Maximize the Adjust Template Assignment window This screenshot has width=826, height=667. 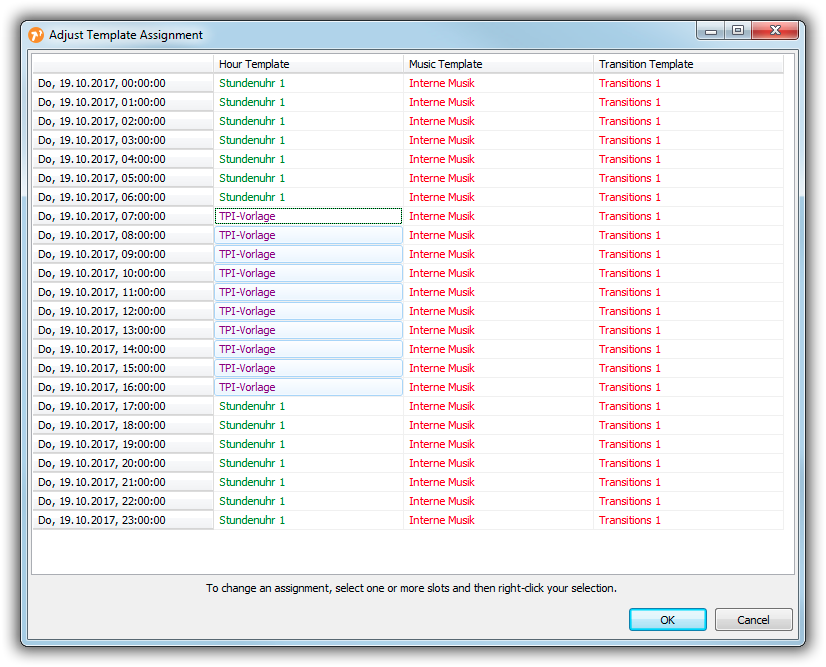[738, 31]
